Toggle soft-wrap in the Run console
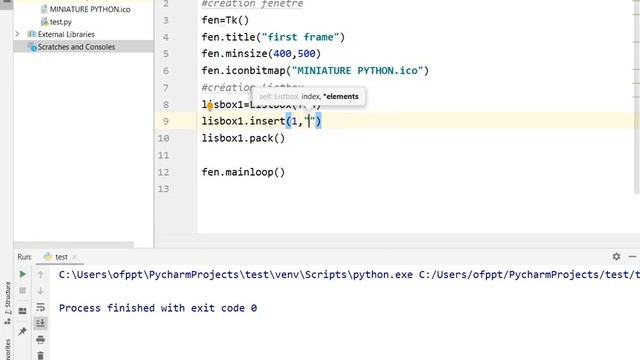The width and height of the screenshot is (640, 360). (40, 307)
